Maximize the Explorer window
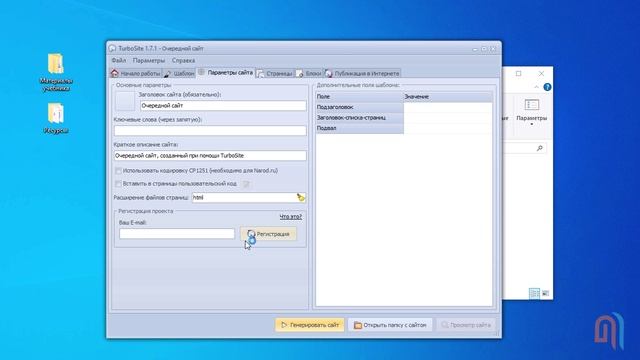The width and height of the screenshot is (640, 360). click(x=518, y=73)
